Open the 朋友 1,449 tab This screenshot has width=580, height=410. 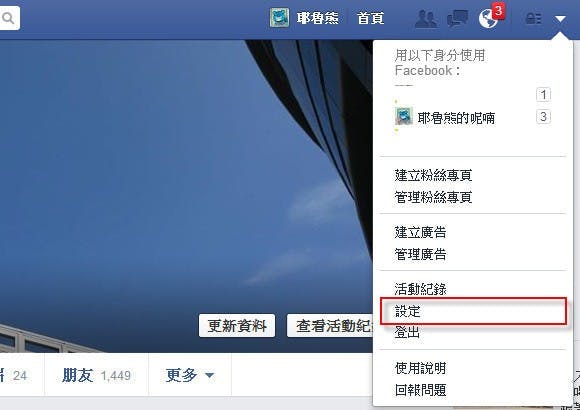tap(97, 375)
